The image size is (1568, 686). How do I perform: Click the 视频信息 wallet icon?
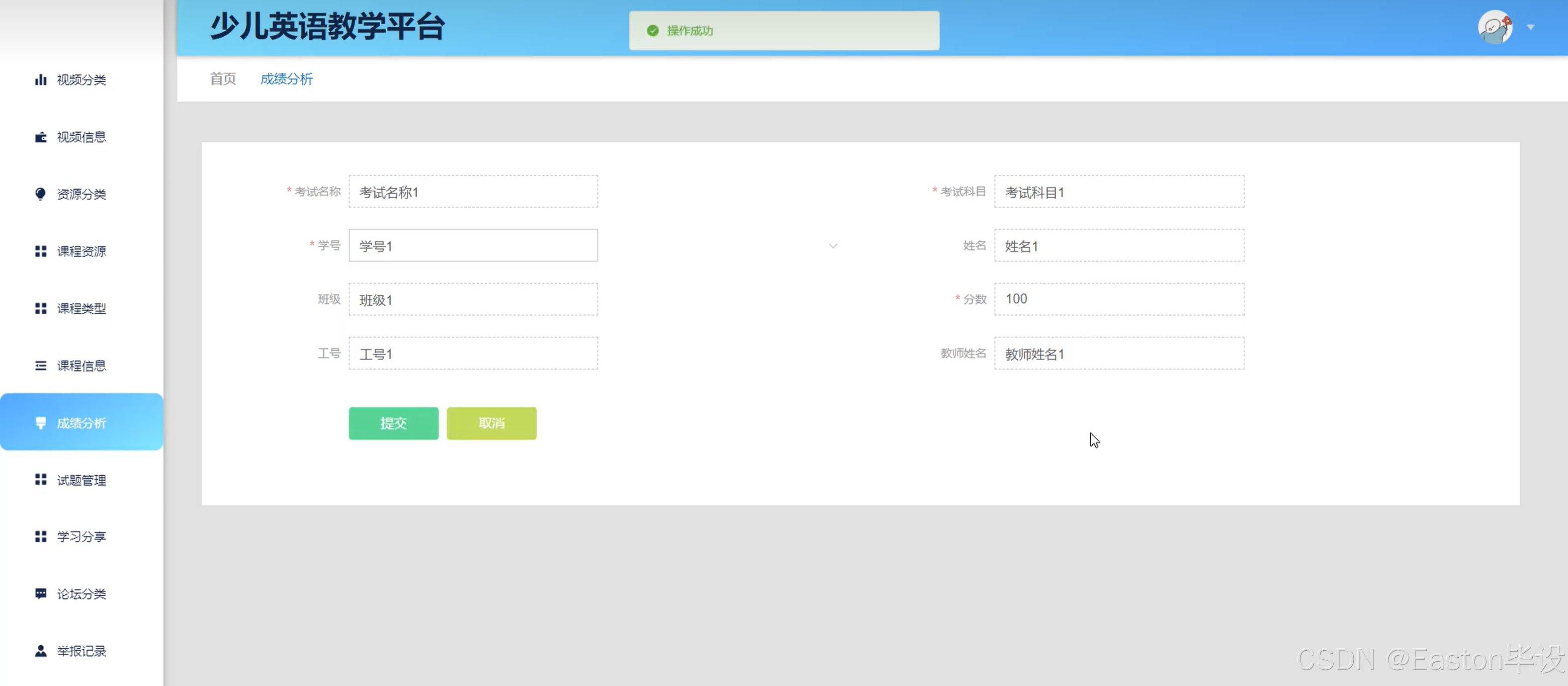click(41, 137)
